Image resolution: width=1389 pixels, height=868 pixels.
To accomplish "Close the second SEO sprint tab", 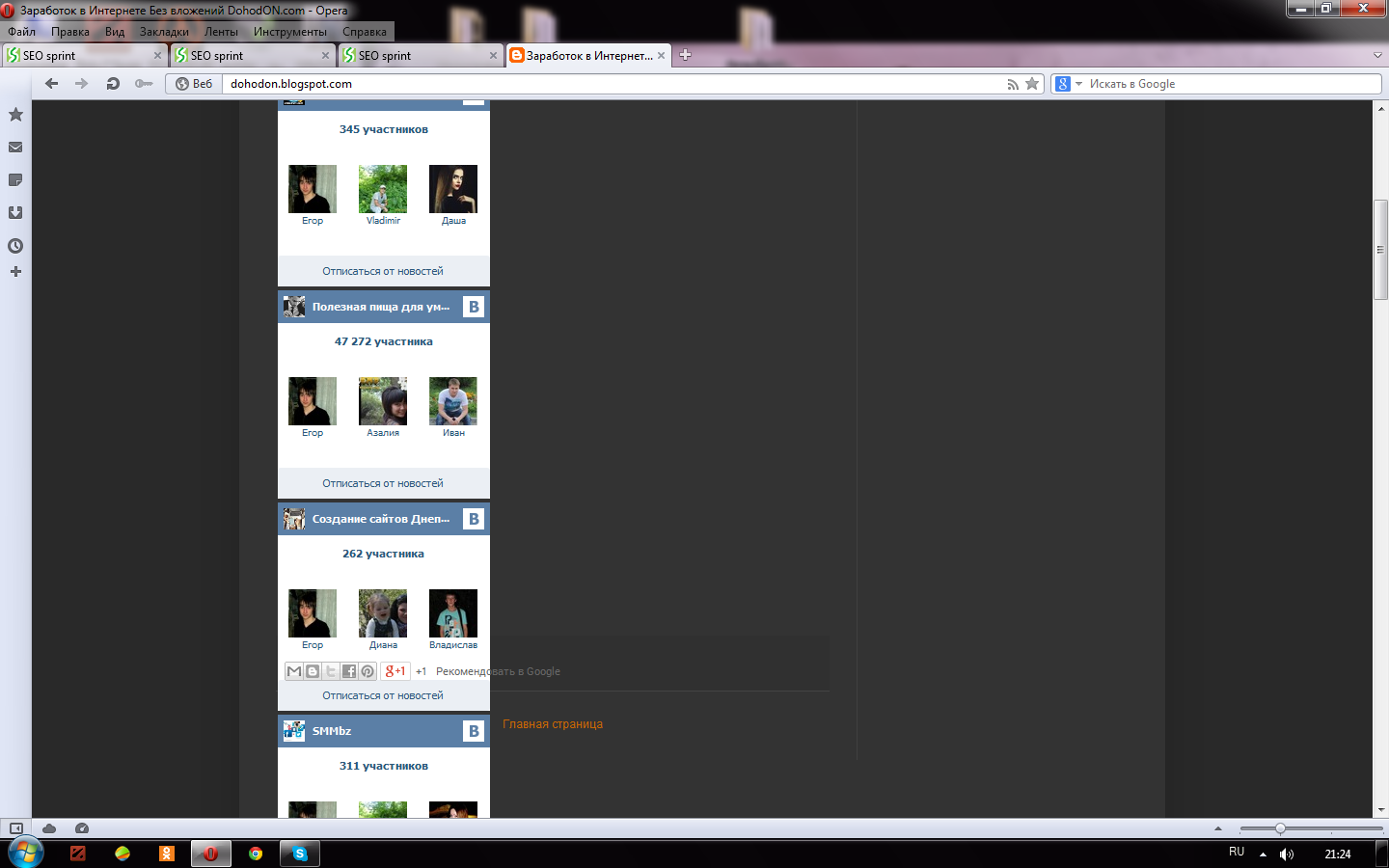I will click(x=325, y=56).
